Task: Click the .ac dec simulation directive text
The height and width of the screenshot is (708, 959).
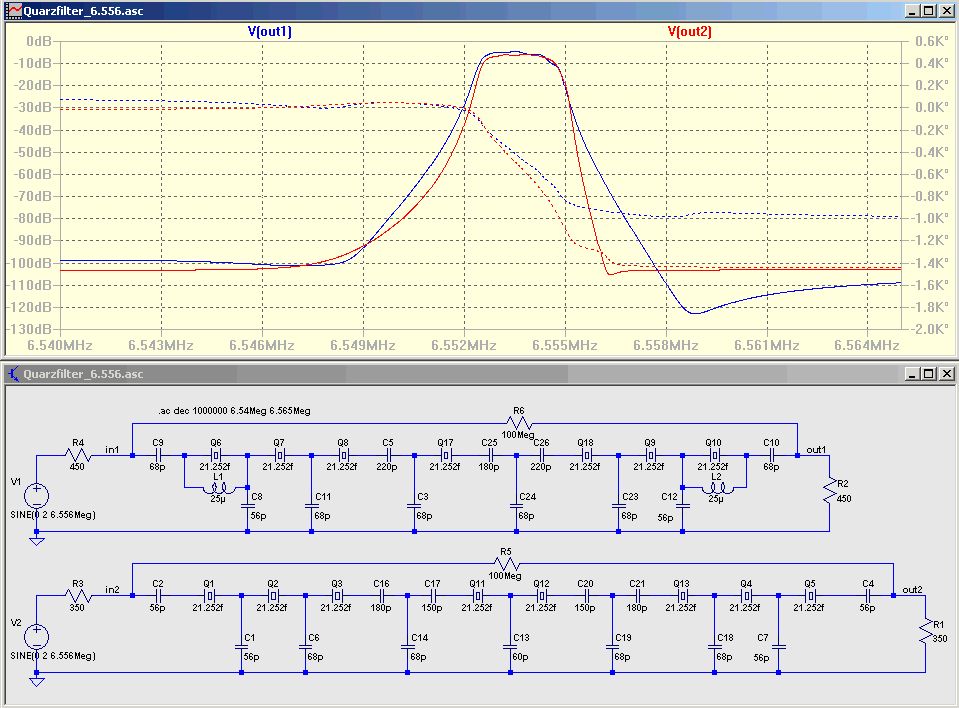Action: tap(234, 410)
